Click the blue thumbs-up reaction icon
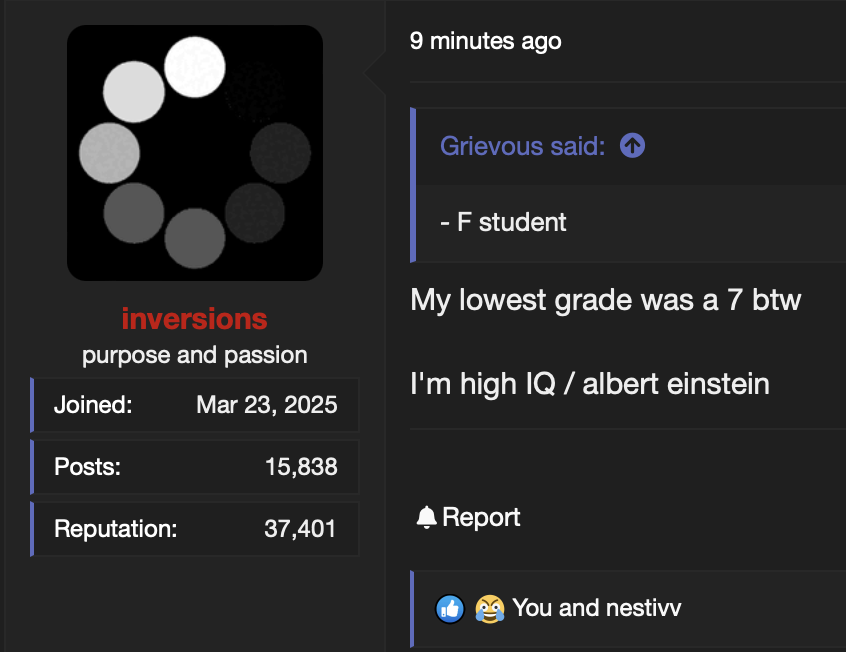Image resolution: width=846 pixels, height=652 pixels. pos(450,608)
